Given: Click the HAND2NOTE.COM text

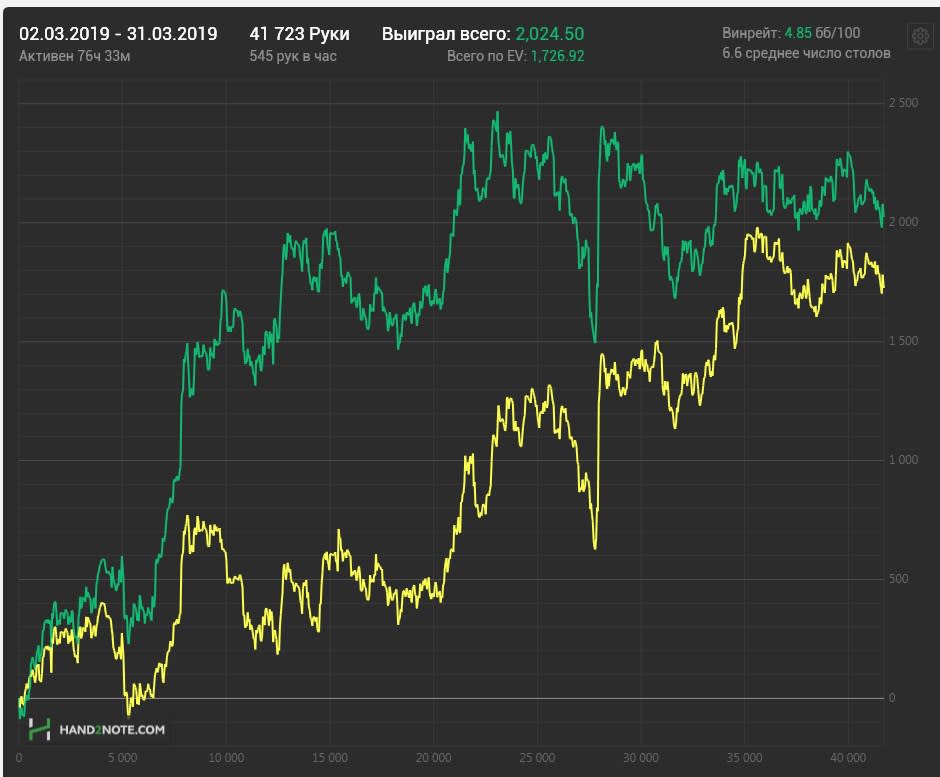Looking at the screenshot, I should pos(112,730).
